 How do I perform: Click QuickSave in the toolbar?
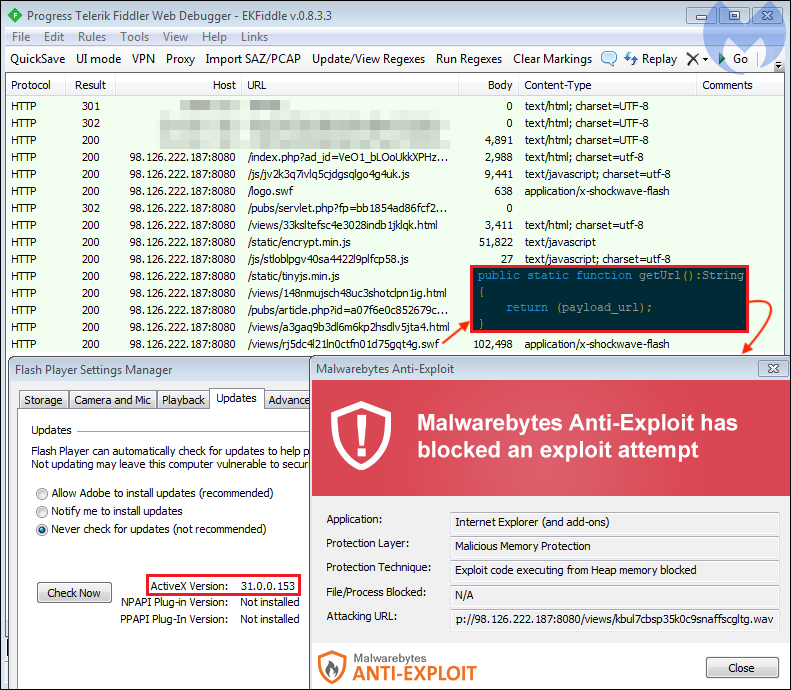click(x=38, y=59)
